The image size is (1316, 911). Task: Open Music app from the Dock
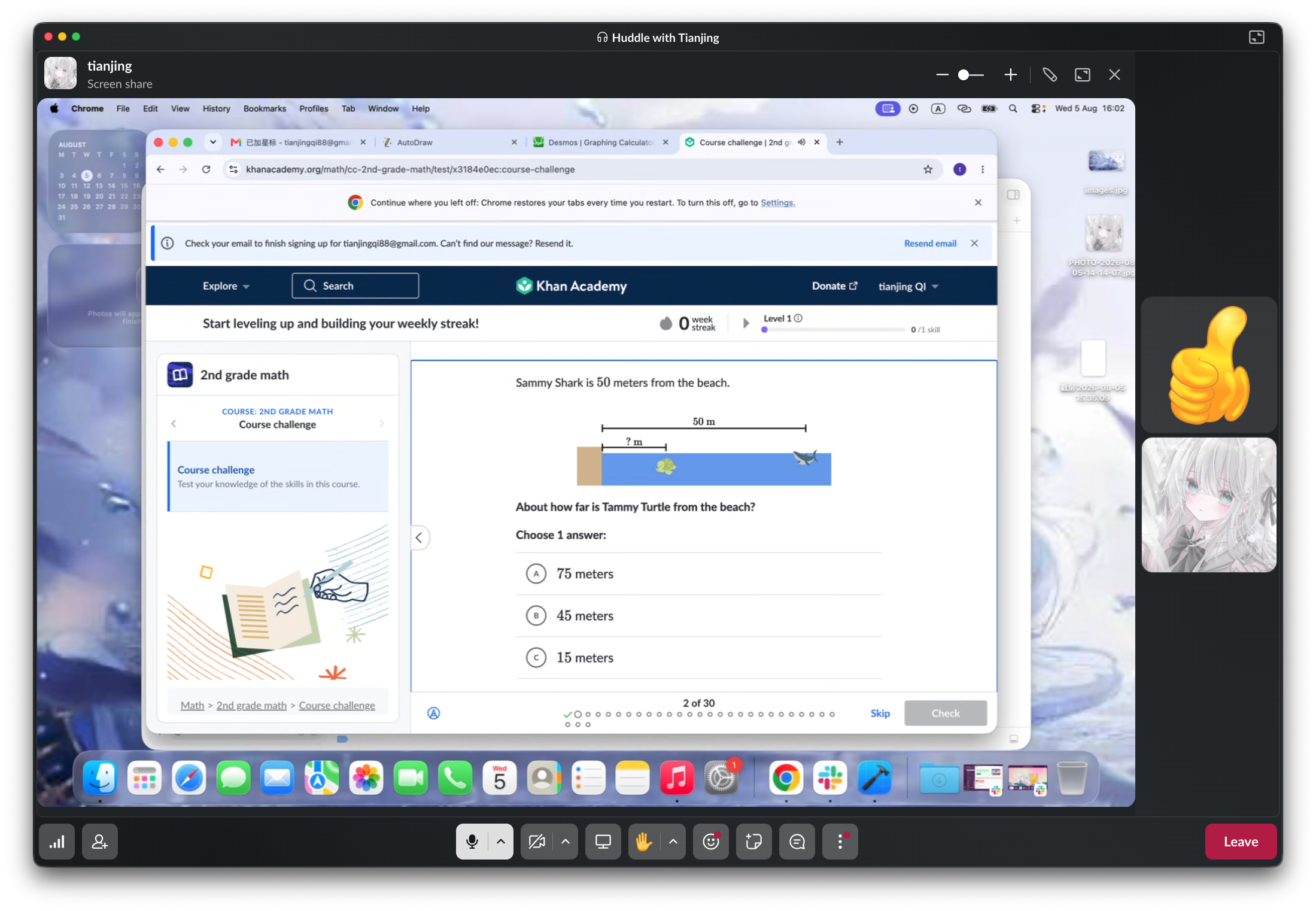[677, 778]
